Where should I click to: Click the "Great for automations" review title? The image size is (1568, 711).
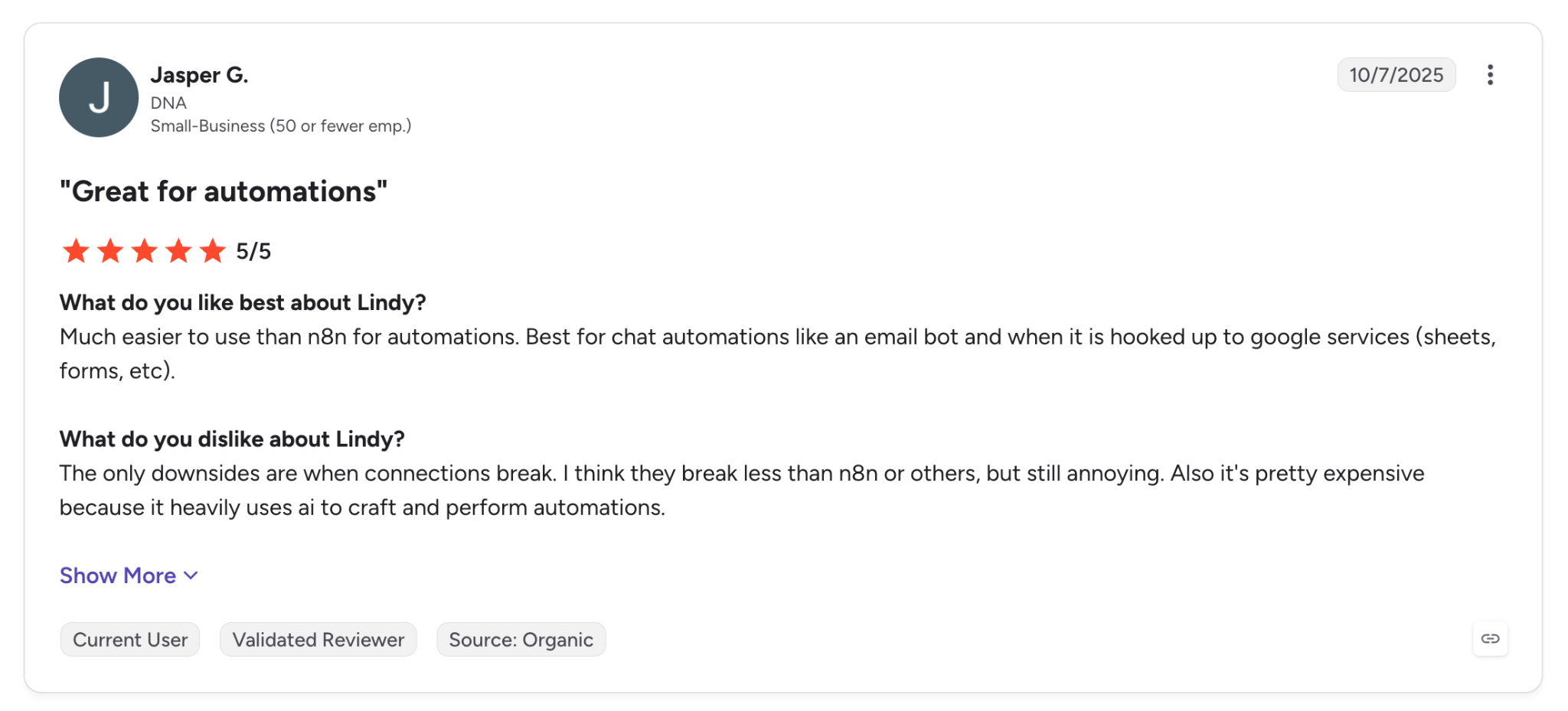click(224, 191)
